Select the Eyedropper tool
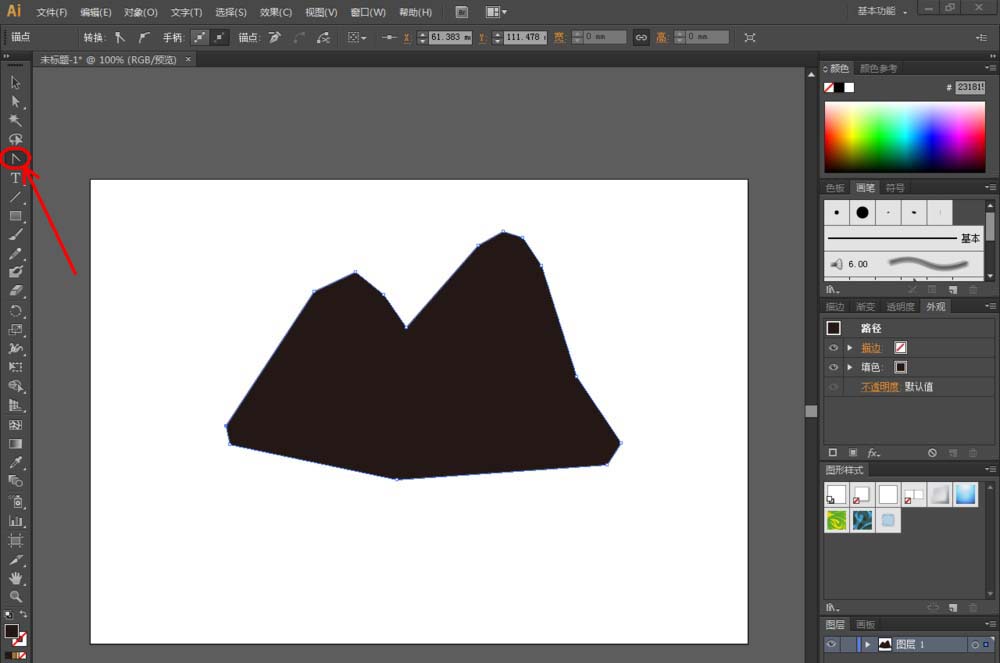 (15, 463)
